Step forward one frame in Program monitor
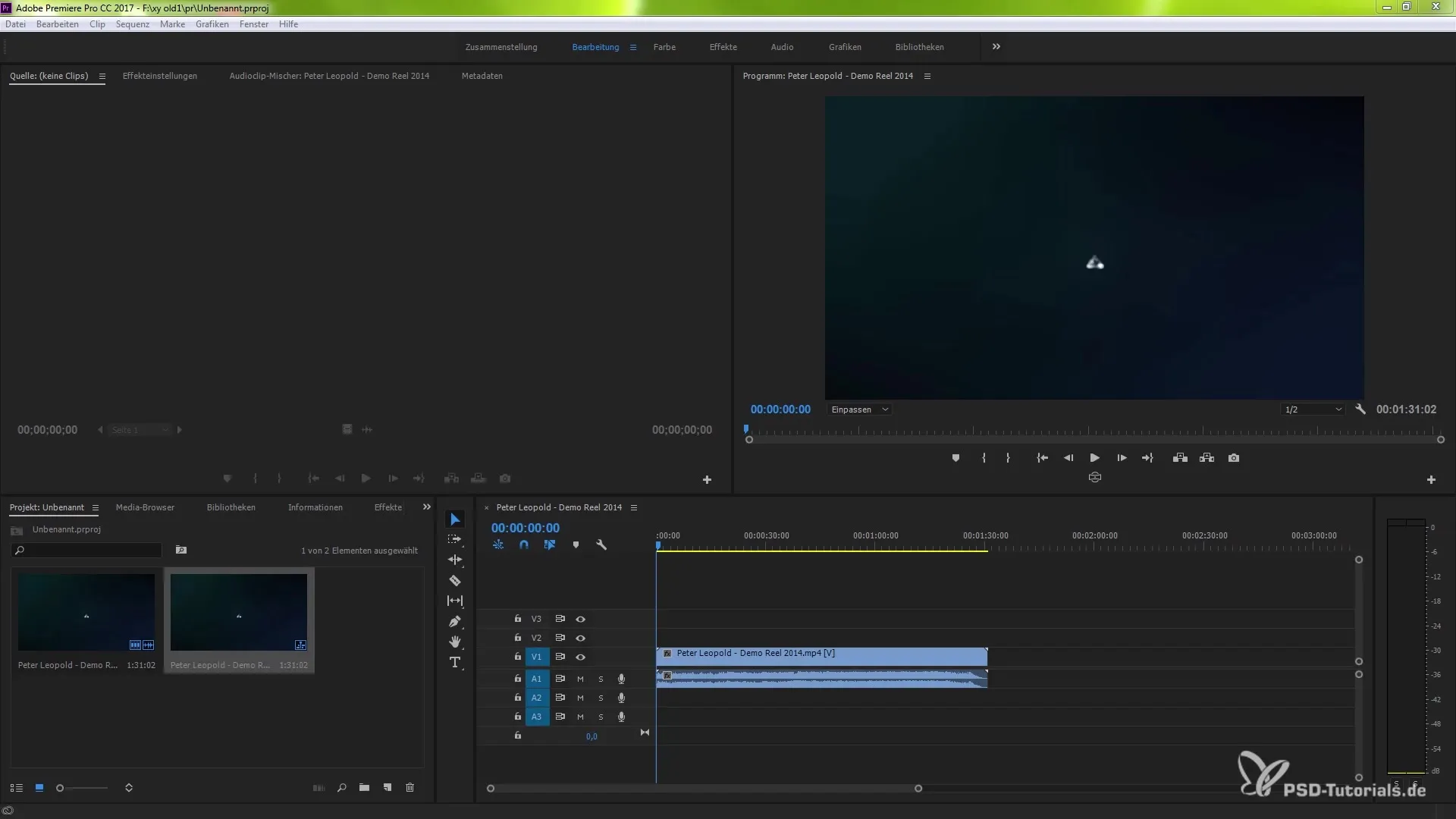Viewport: 1456px width, 819px height. (1122, 458)
